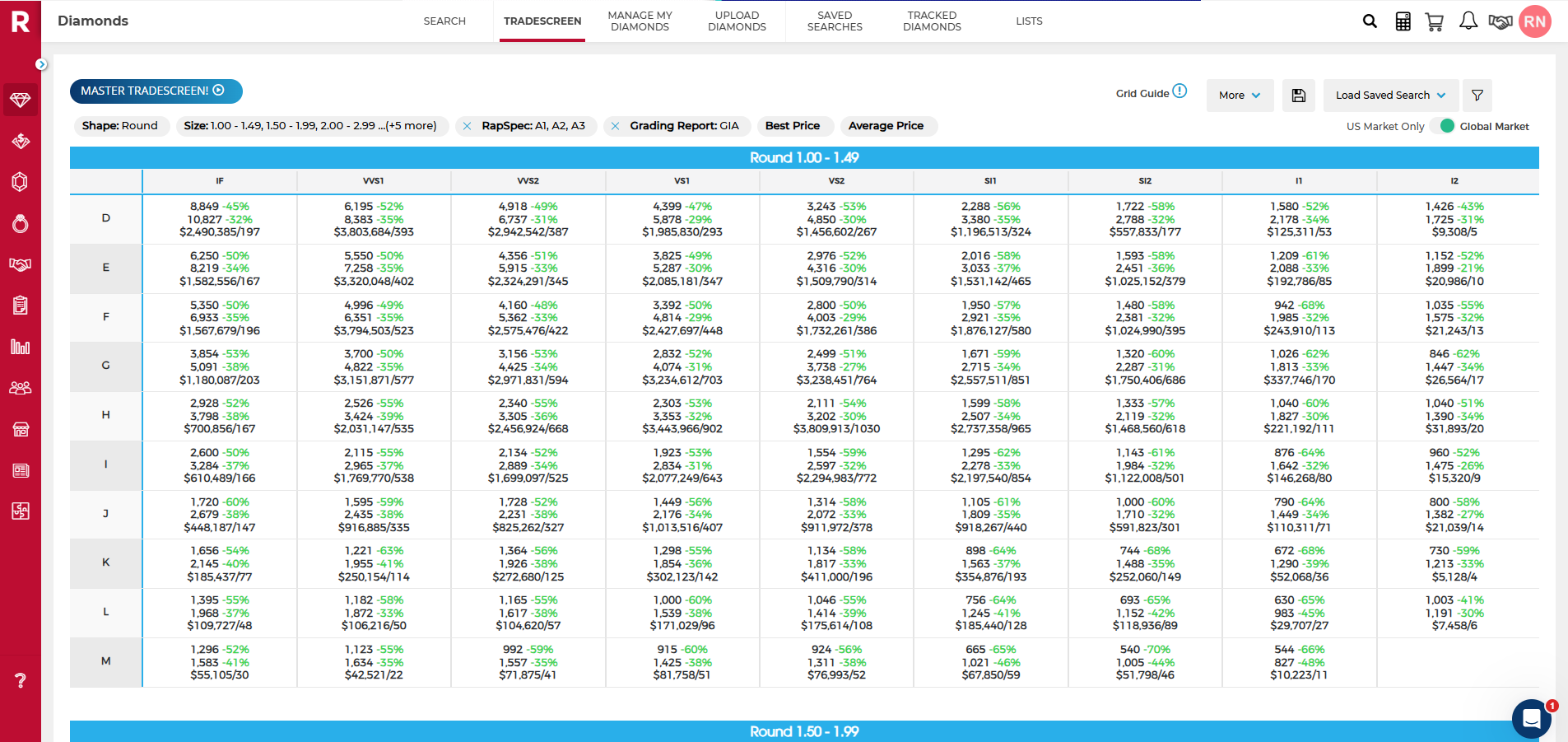Open the puzzle piece sidebar icon
The width and height of the screenshot is (1568, 742).
(x=21, y=511)
